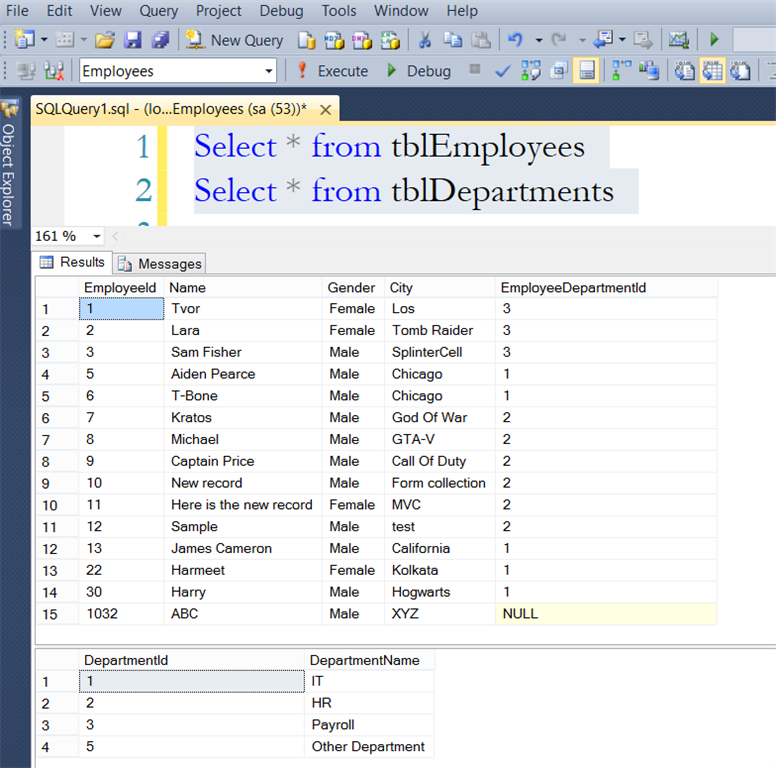The image size is (776, 768).
Task: Click the Change Connection icon left of database box
Action: [x=54, y=71]
